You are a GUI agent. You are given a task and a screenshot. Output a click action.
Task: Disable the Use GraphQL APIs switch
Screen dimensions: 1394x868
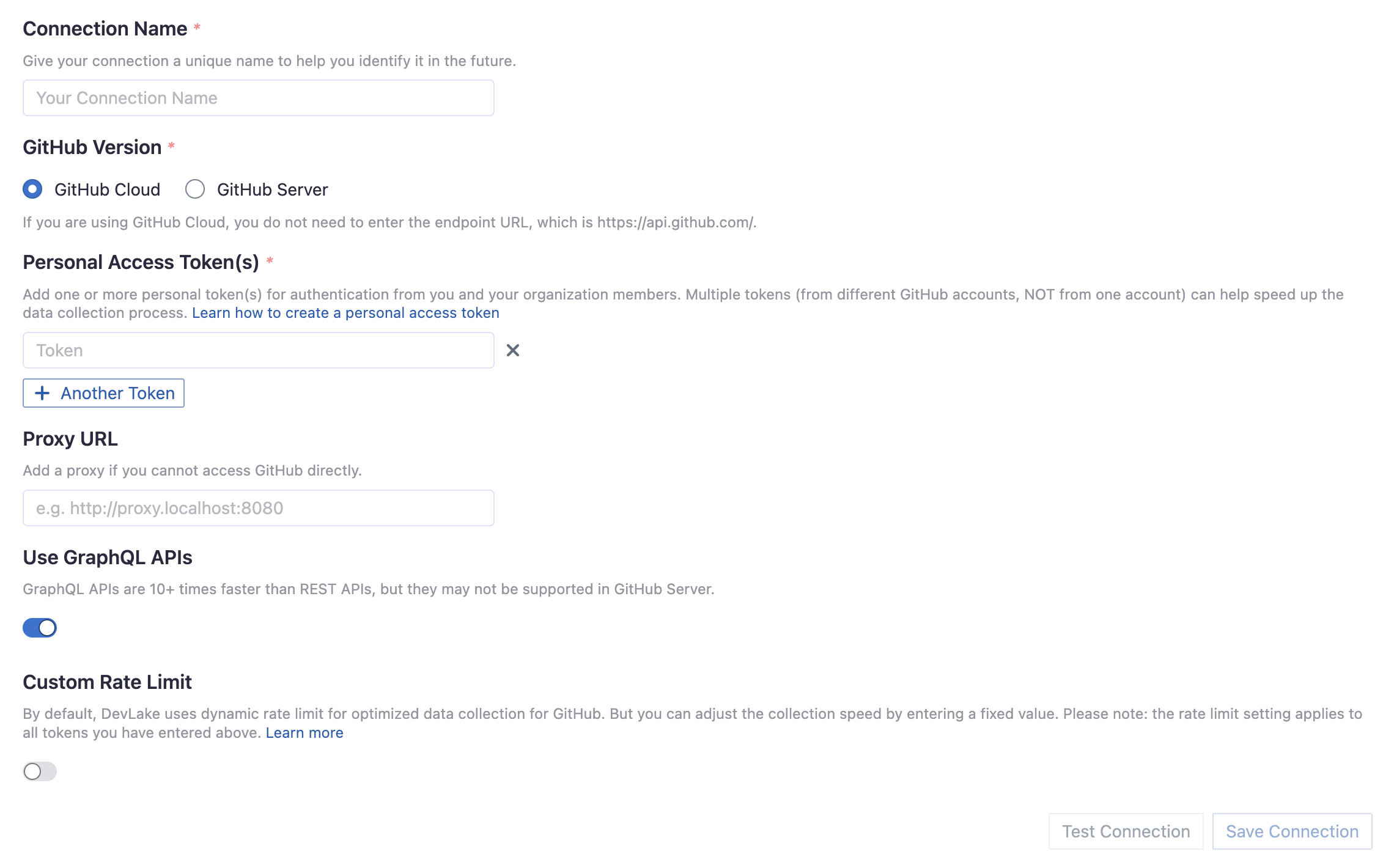40,628
